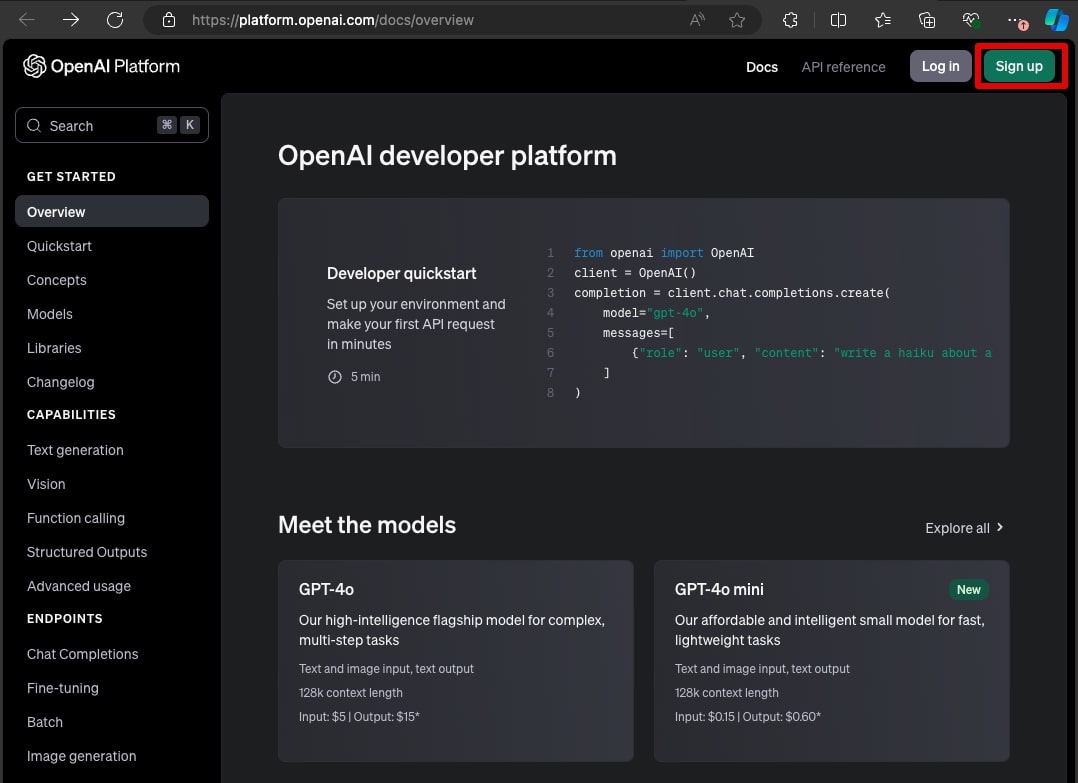
Task: Open Chat Completions under Endpoints
Action: tap(82, 654)
